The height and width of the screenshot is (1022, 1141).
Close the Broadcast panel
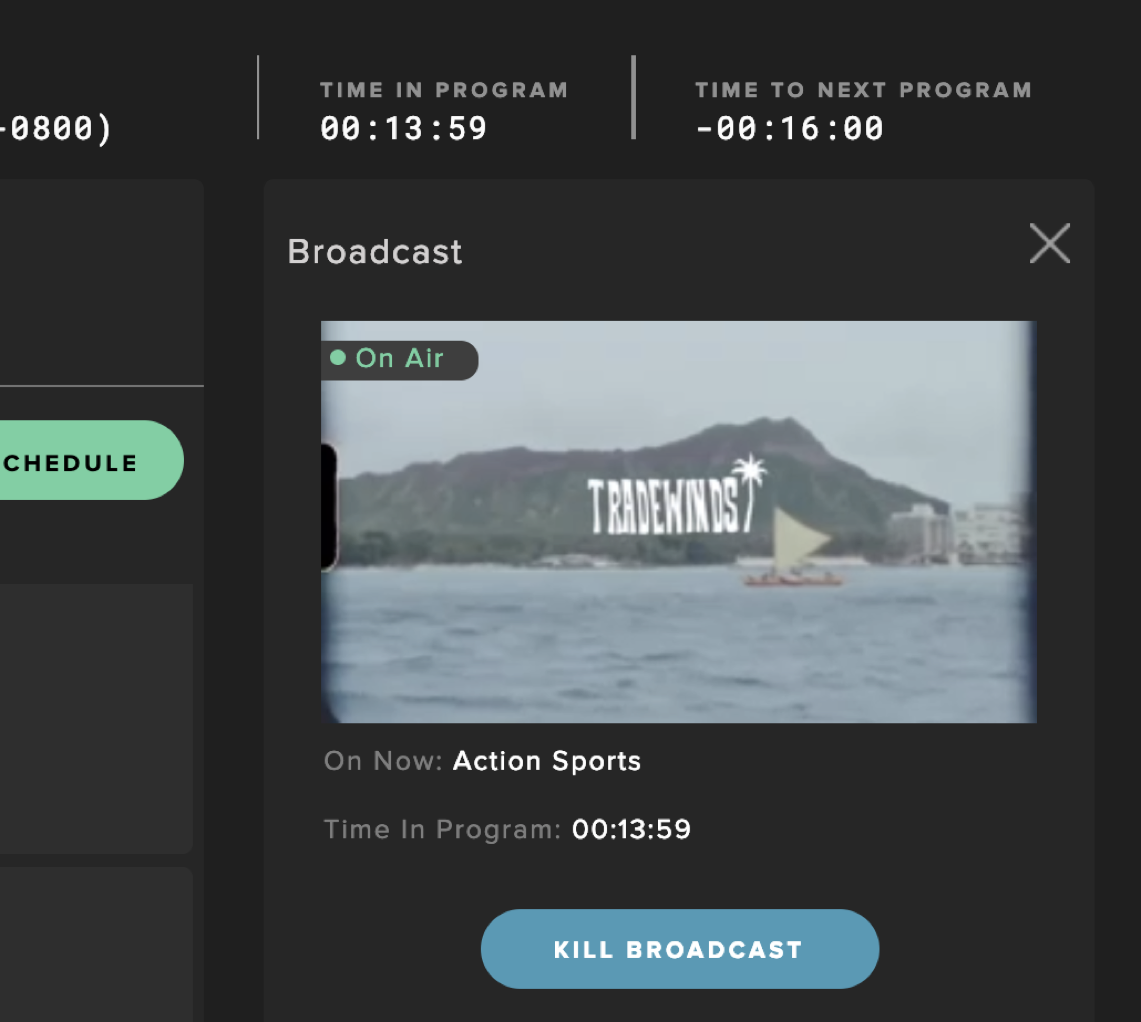click(x=1049, y=243)
